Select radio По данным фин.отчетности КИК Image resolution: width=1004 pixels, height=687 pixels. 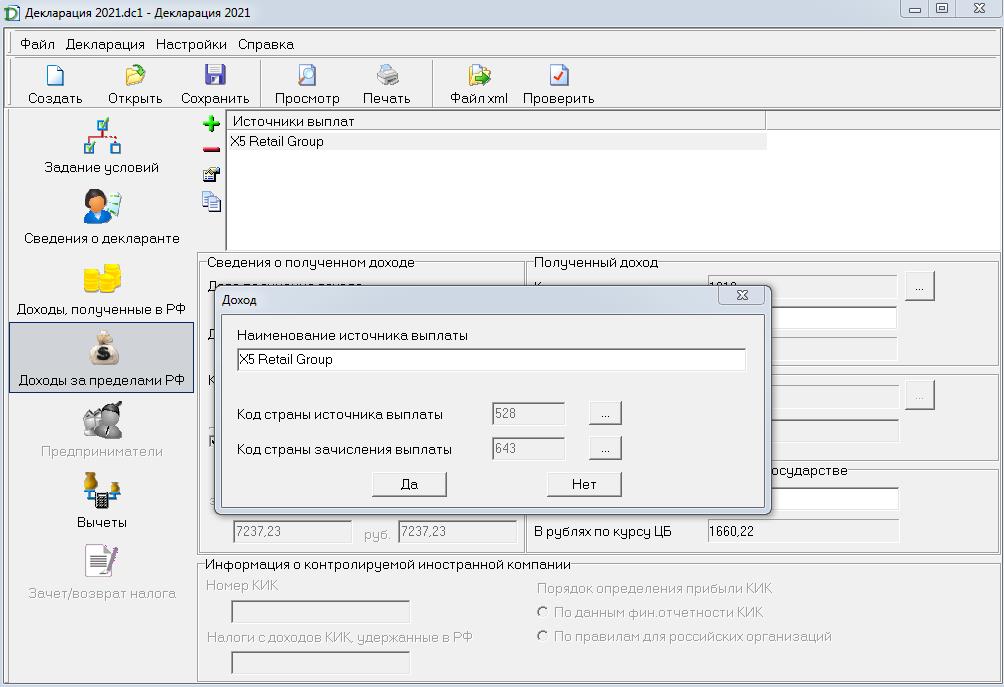(543, 612)
